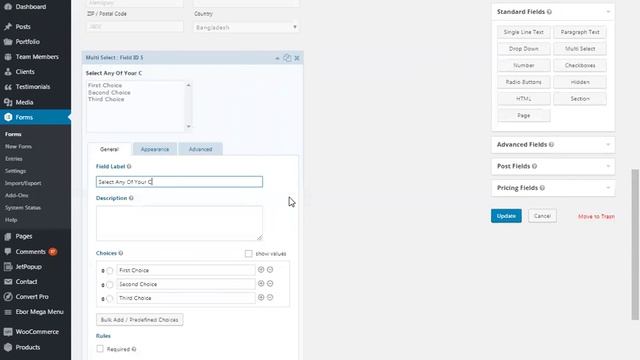Click the Description text area

click(179, 223)
